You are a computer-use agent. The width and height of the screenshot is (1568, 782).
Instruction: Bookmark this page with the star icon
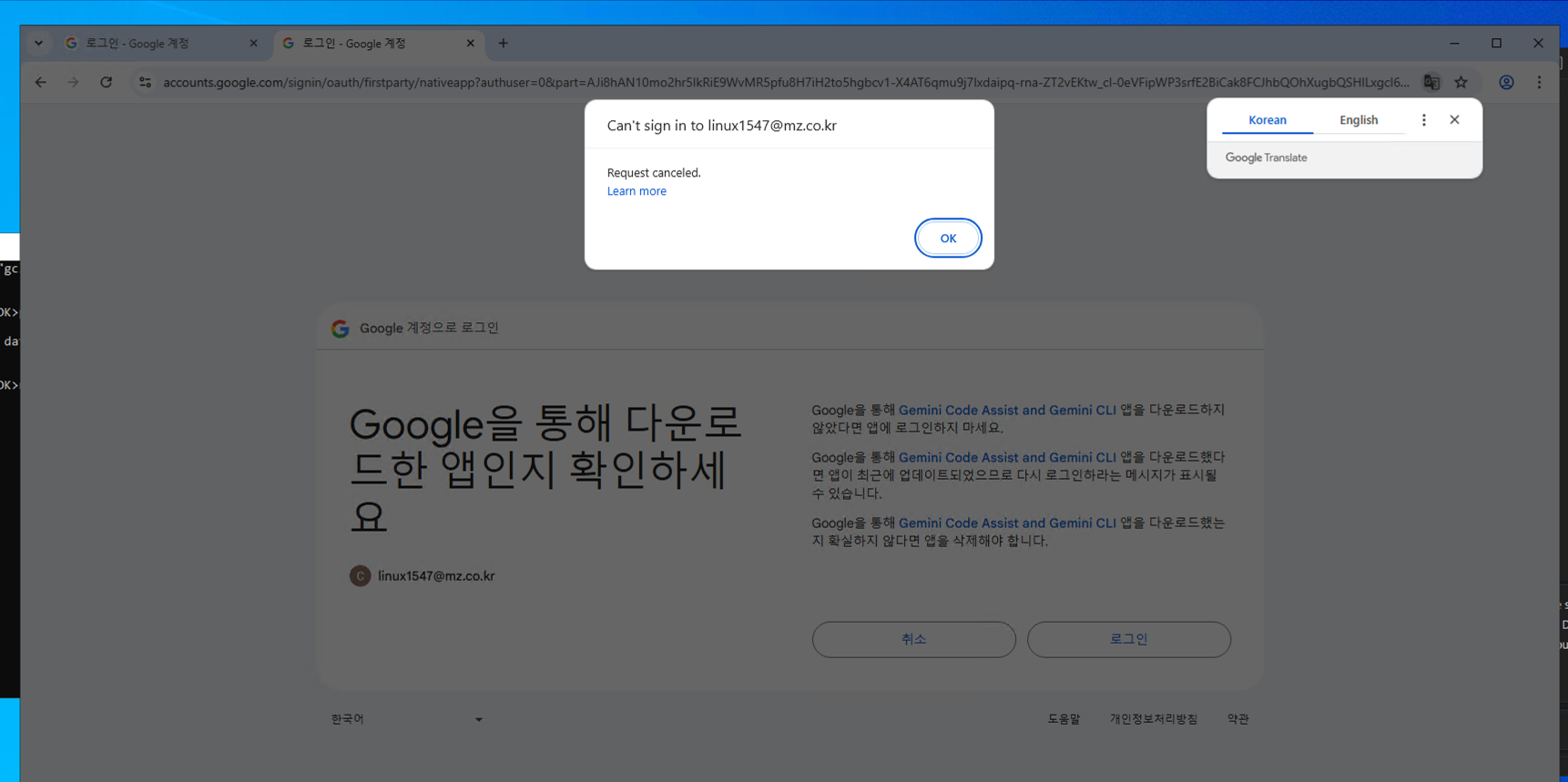(x=1461, y=82)
